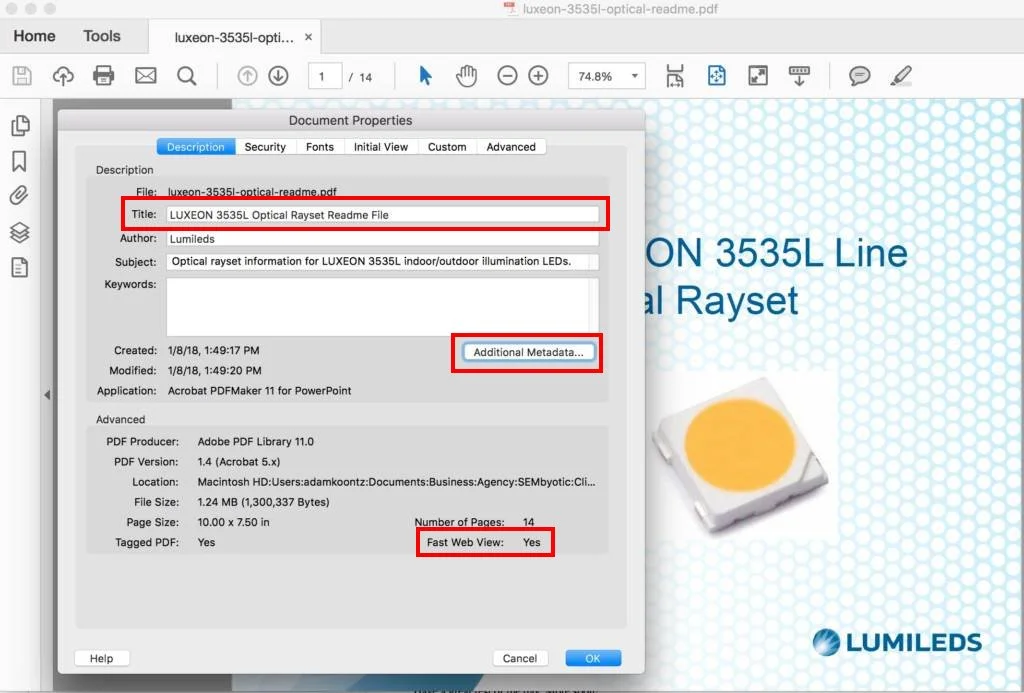
Task: Click the Modified date value
Action: [214, 371]
